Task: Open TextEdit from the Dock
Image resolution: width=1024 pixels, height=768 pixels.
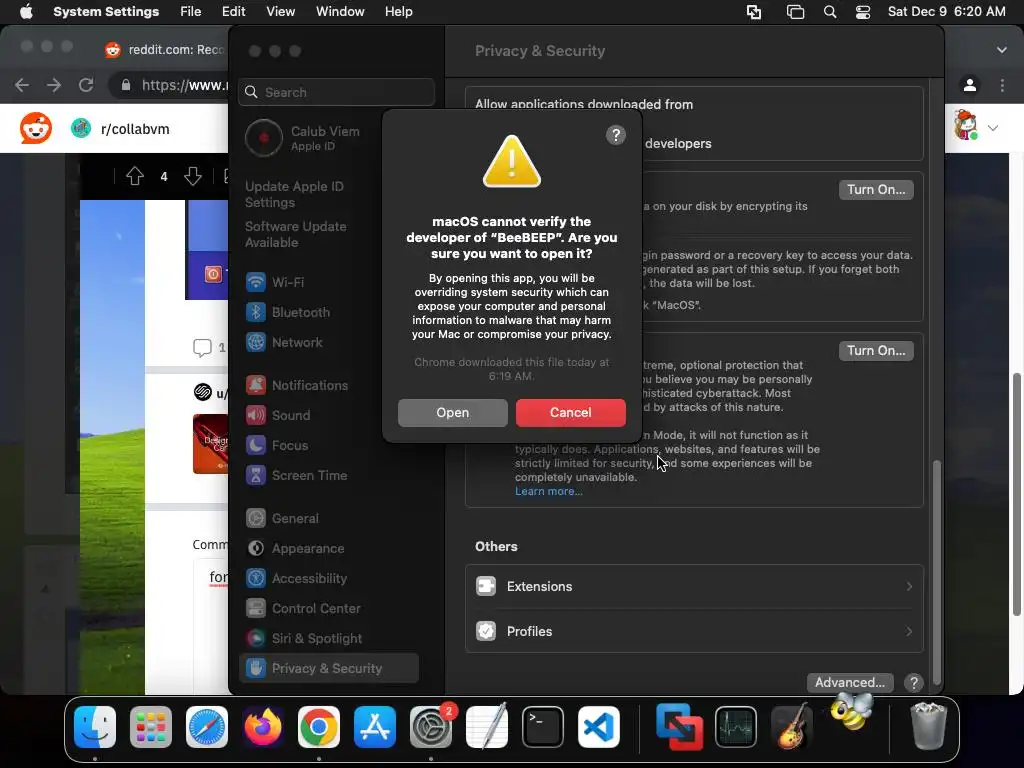Action: tap(487, 727)
